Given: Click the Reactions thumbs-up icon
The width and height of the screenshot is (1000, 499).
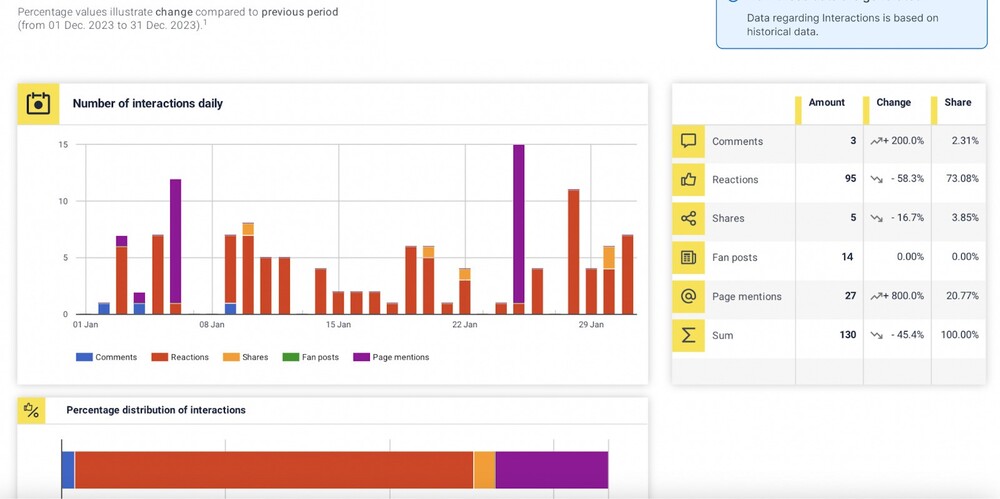Looking at the screenshot, I should 688,180.
